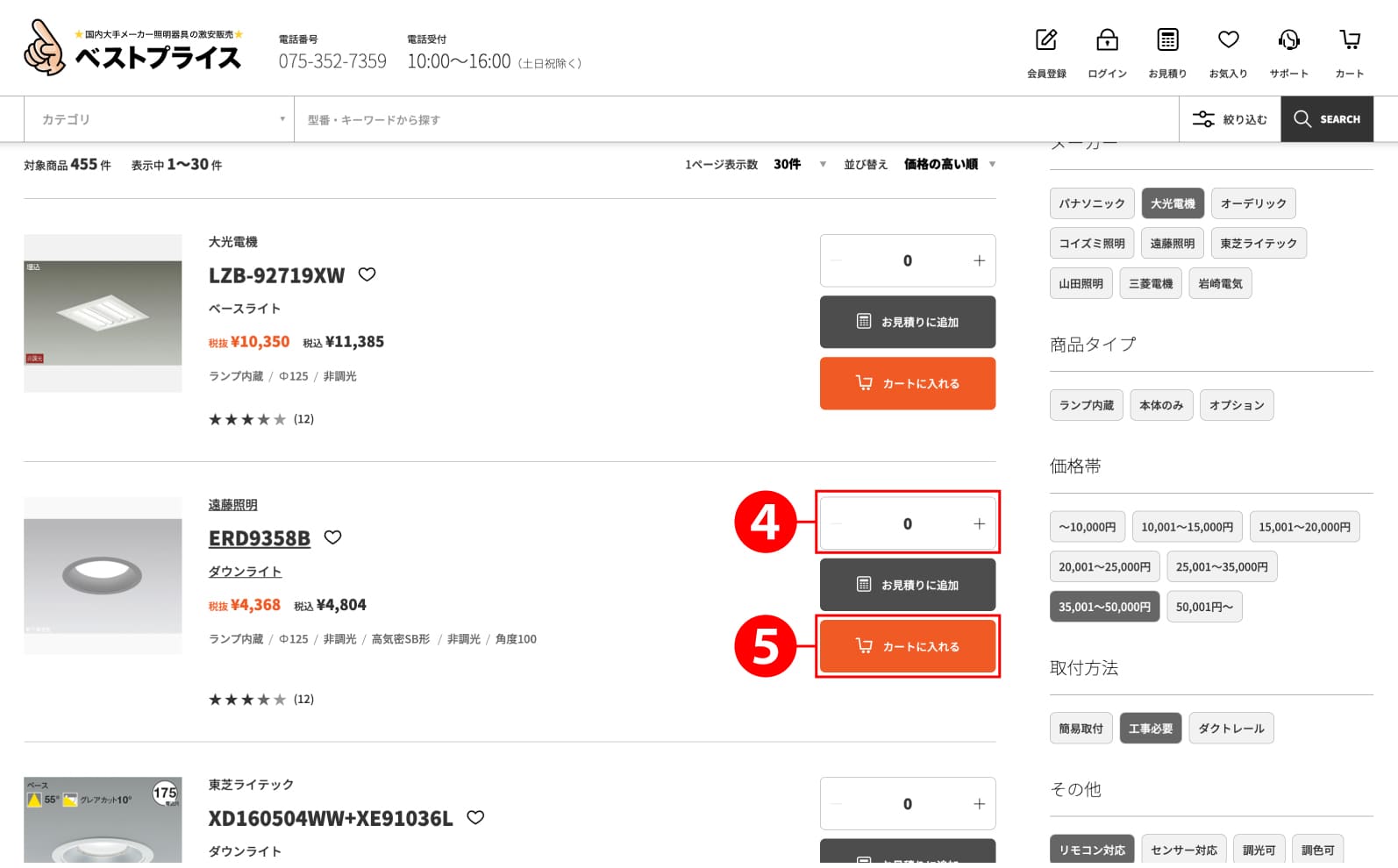Open the 会員登録 member registration icon
Viewport: 1398px width, 868px height.
(1046, 40)
